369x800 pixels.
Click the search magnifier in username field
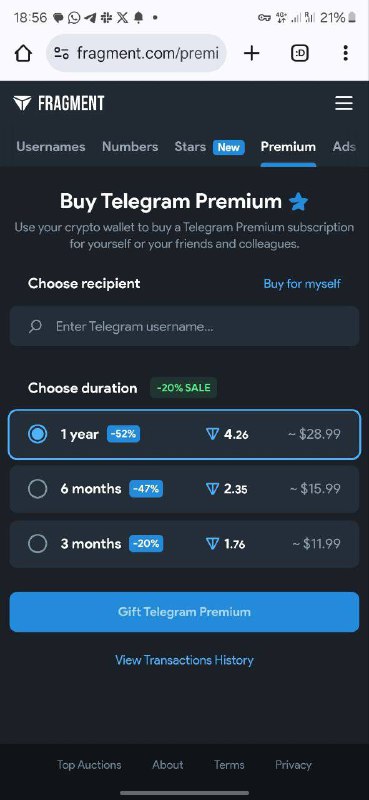point(35,326)
